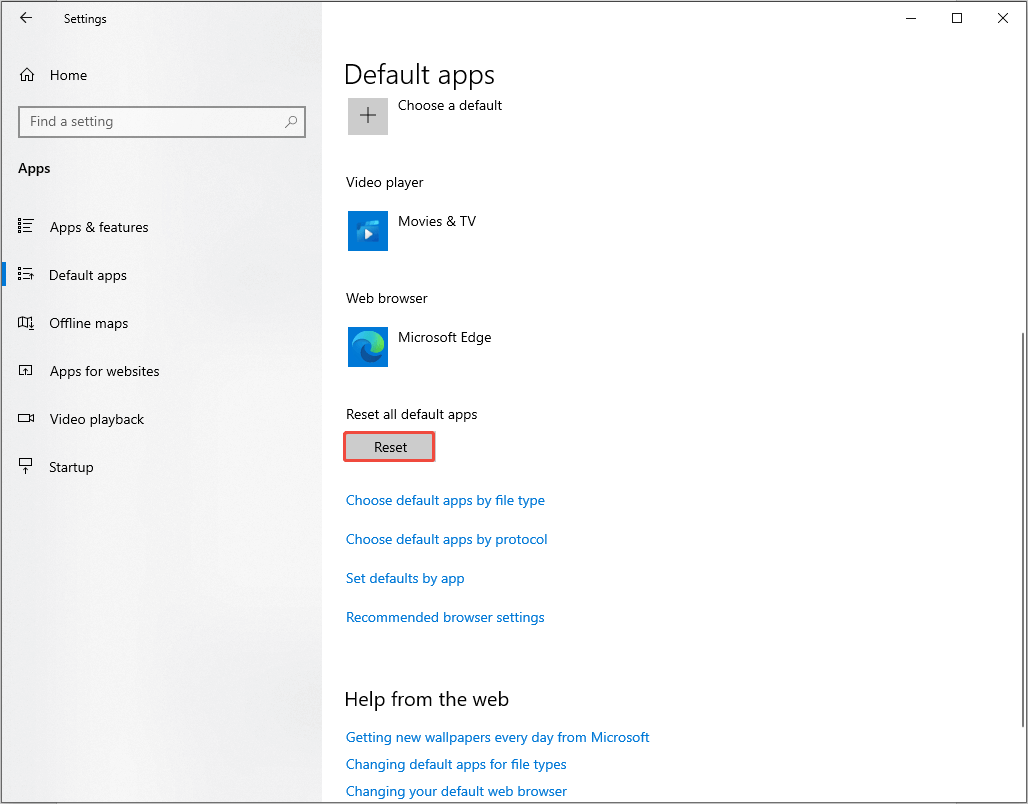Open the Apps for websites section
The width and height of the screenshot is (1028, 804).
pos(104,371)
